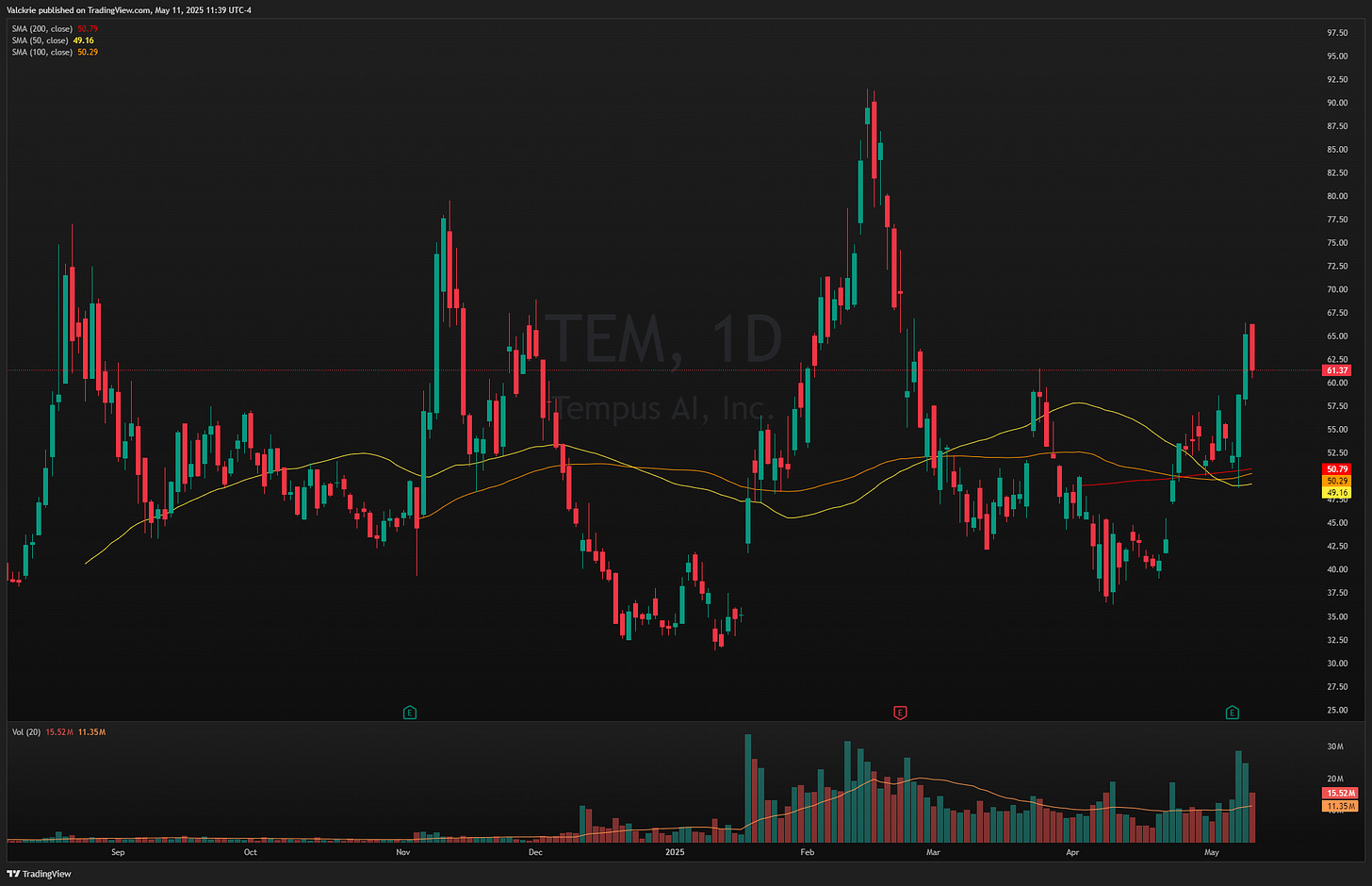Click the May label on time axis
This screenshot has height=886, width=1372.
tap(1212, 852)
